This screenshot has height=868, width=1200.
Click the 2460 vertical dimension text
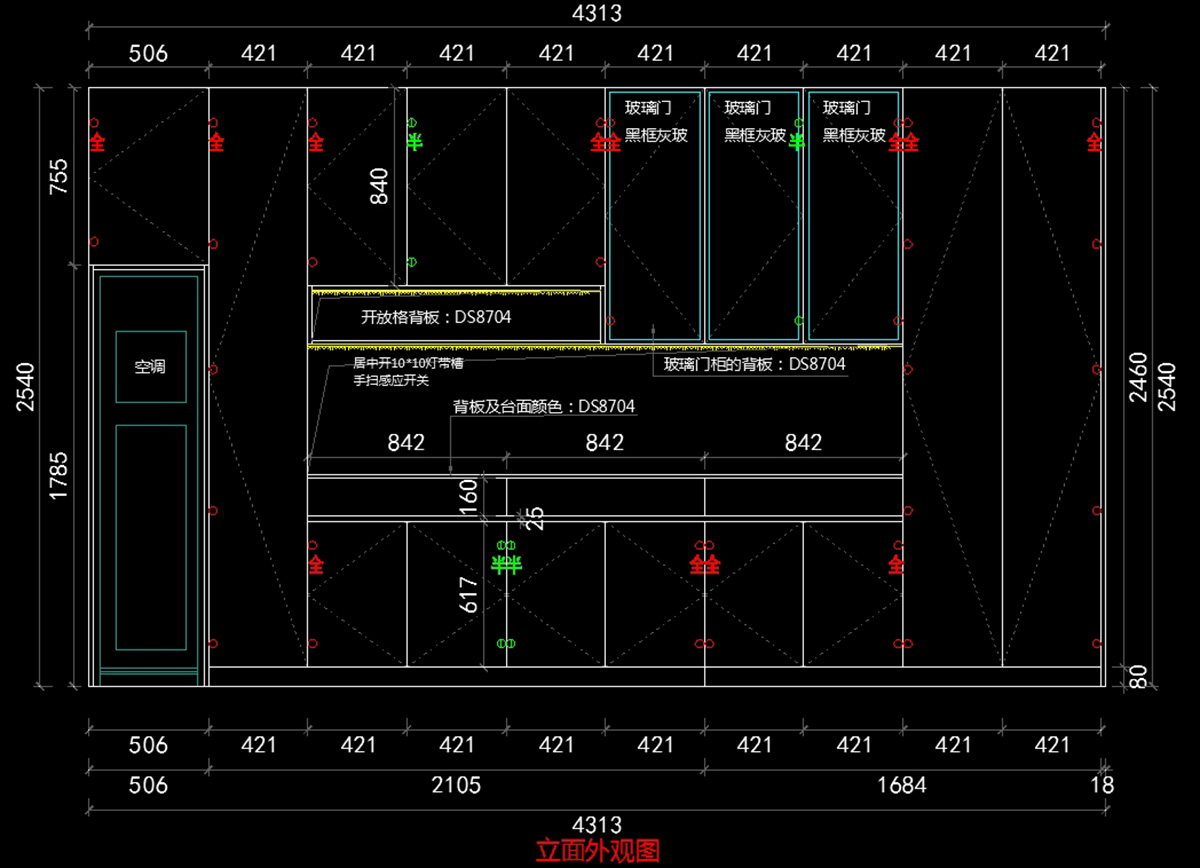pyautogui.click(x=1138, y=377)
